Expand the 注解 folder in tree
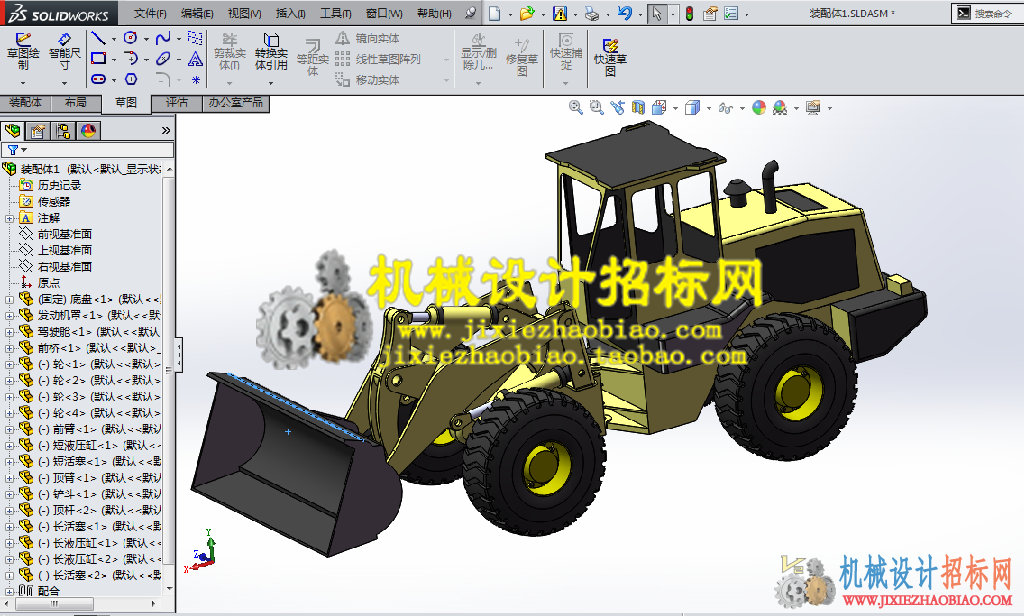 [9, 218]
